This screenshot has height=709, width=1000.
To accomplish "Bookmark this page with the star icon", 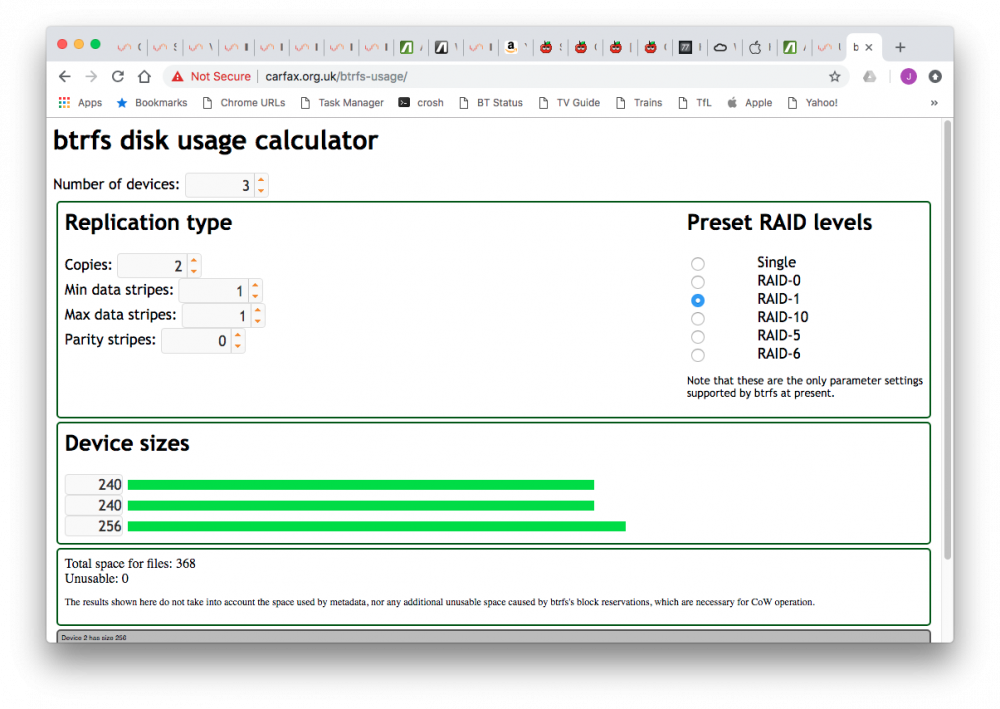I will point(834,77).
